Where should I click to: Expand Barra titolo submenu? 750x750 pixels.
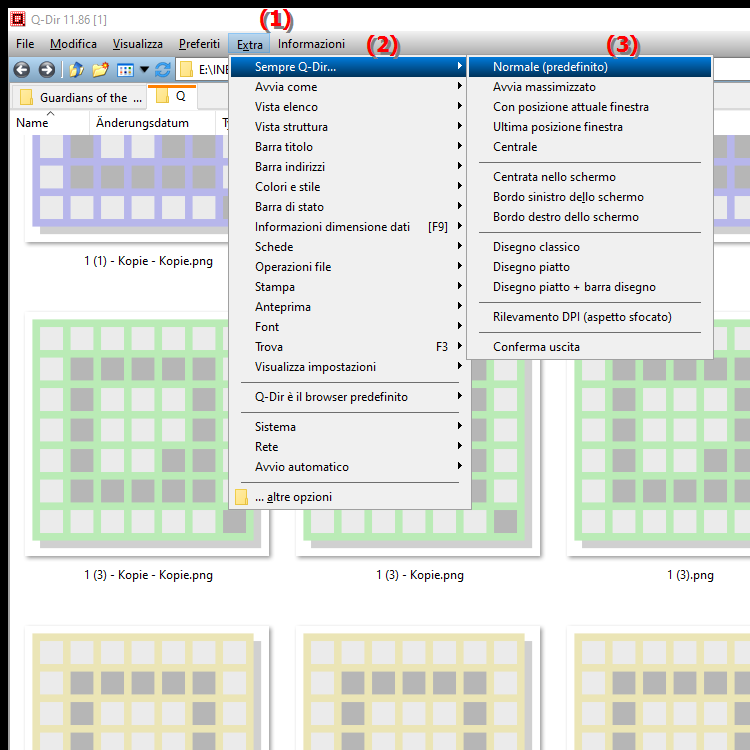(x=350, y=147)
